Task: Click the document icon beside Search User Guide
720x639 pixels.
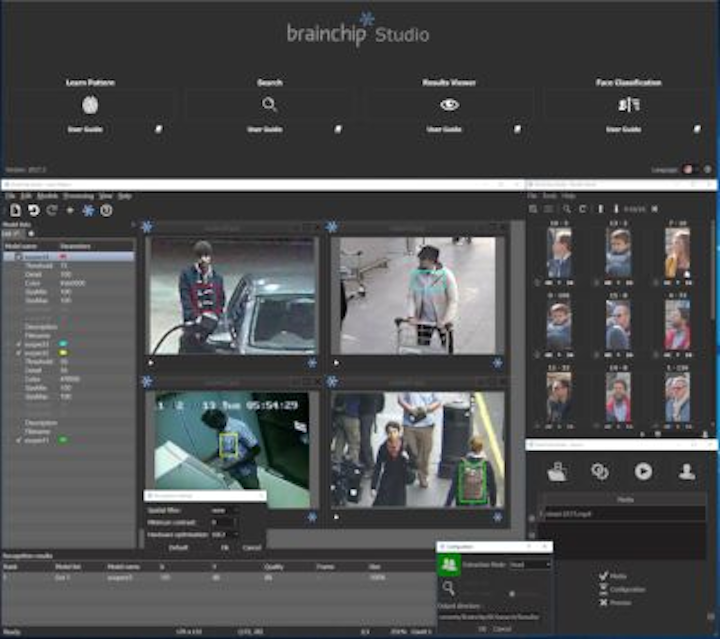Action: (338, 129)
